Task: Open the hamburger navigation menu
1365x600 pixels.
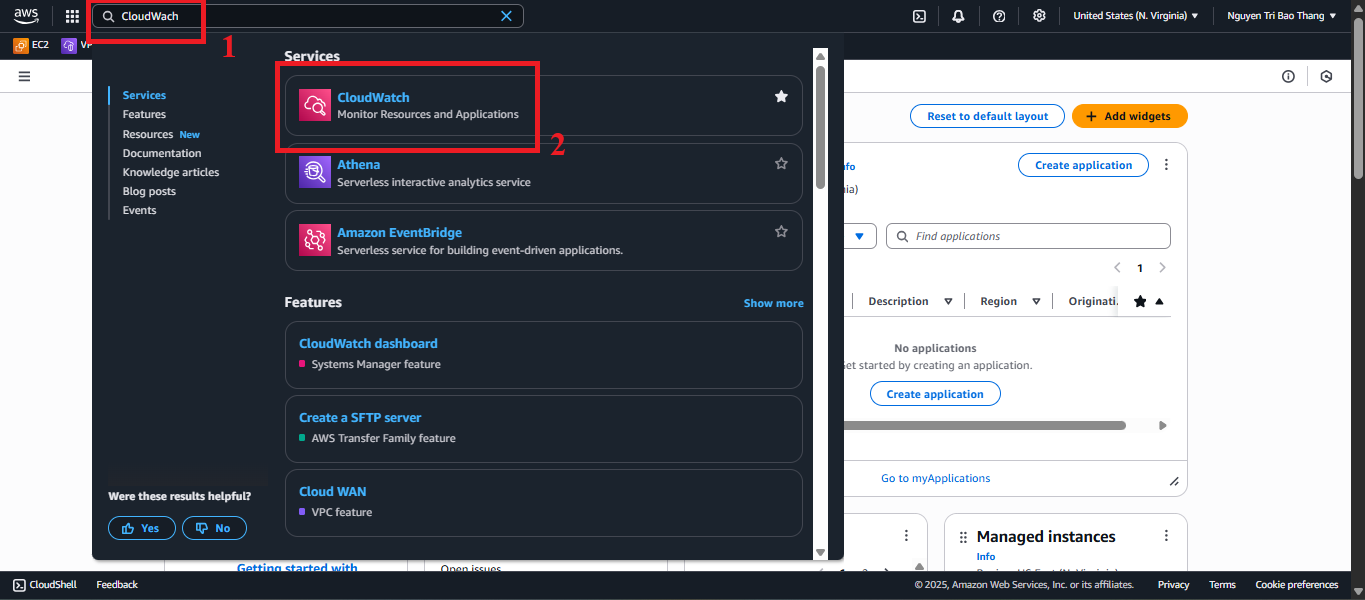Action: click(x=24, y=76)
